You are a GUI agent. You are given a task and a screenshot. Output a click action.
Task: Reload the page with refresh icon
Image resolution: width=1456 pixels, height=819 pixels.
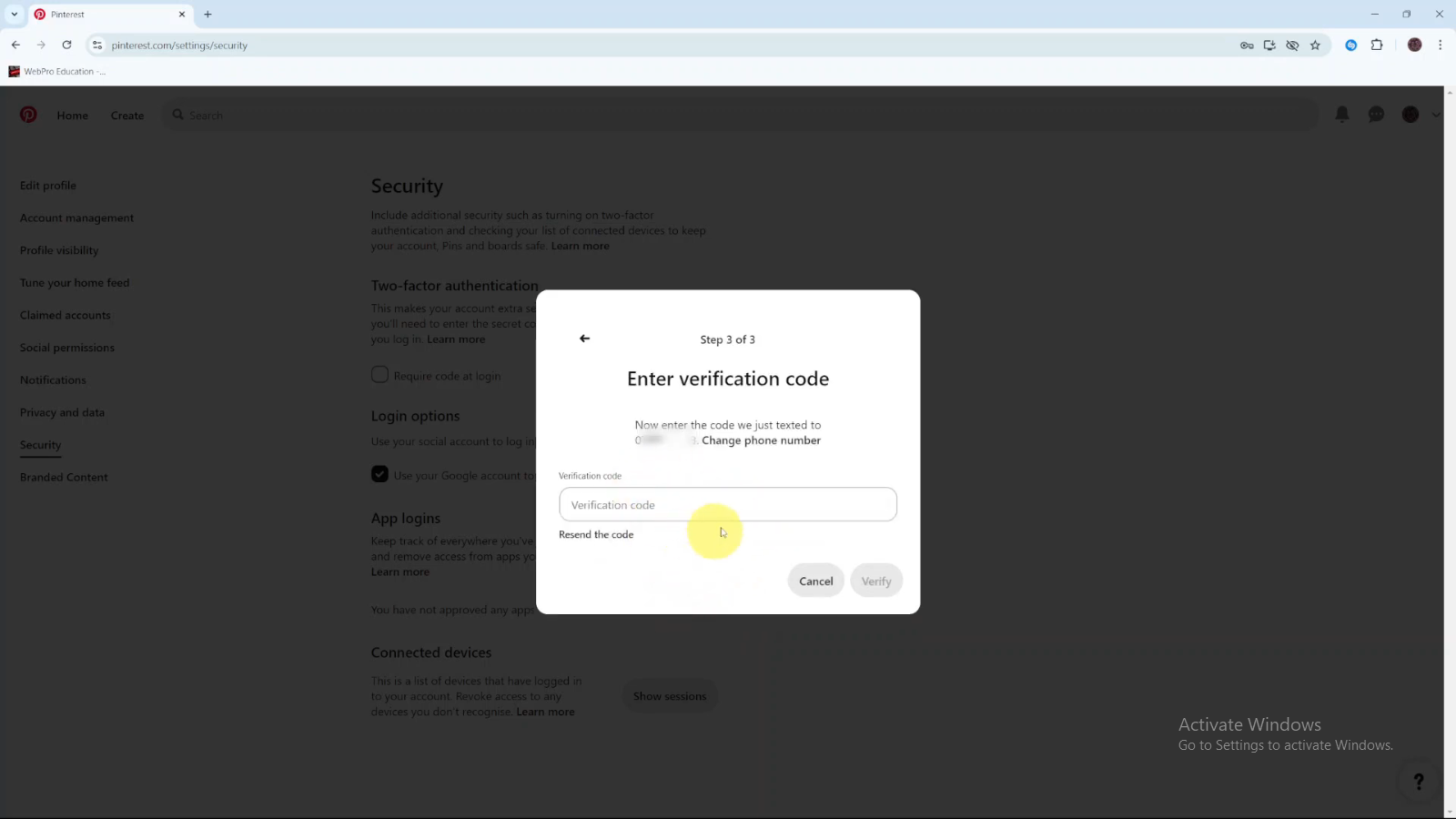point(66,45)
